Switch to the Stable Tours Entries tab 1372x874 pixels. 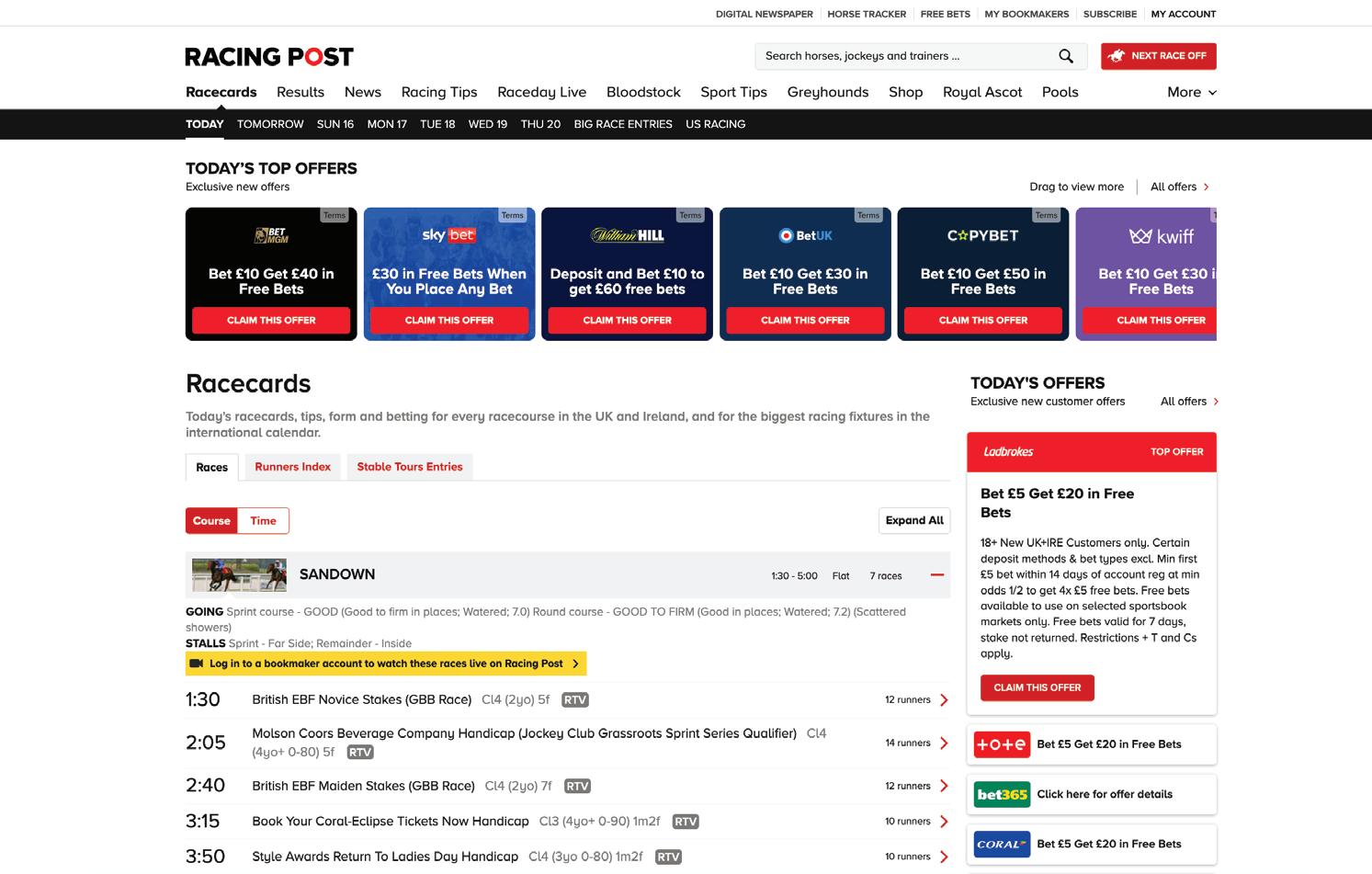pos(410,467)
